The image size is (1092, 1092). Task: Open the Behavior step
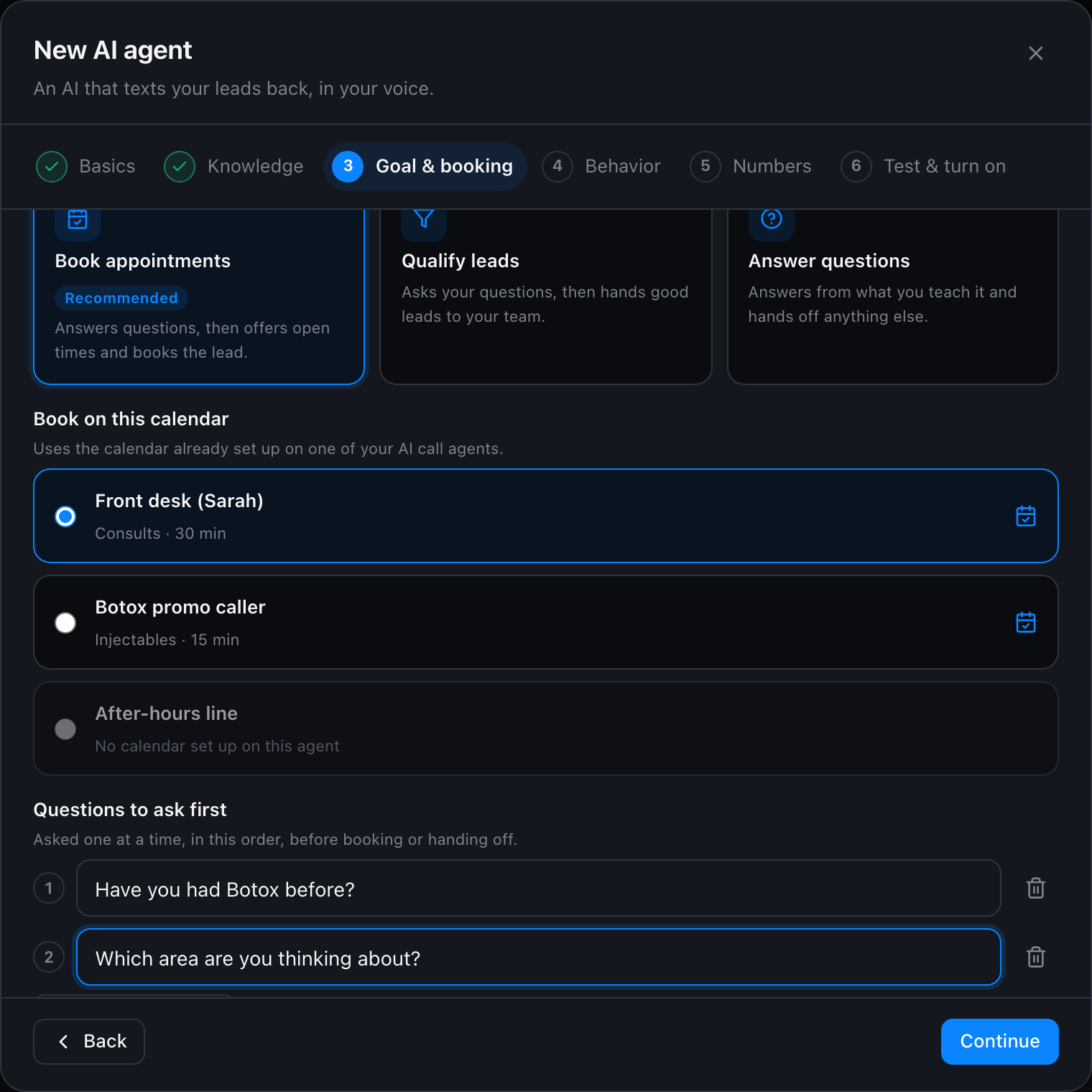point(601,167)
